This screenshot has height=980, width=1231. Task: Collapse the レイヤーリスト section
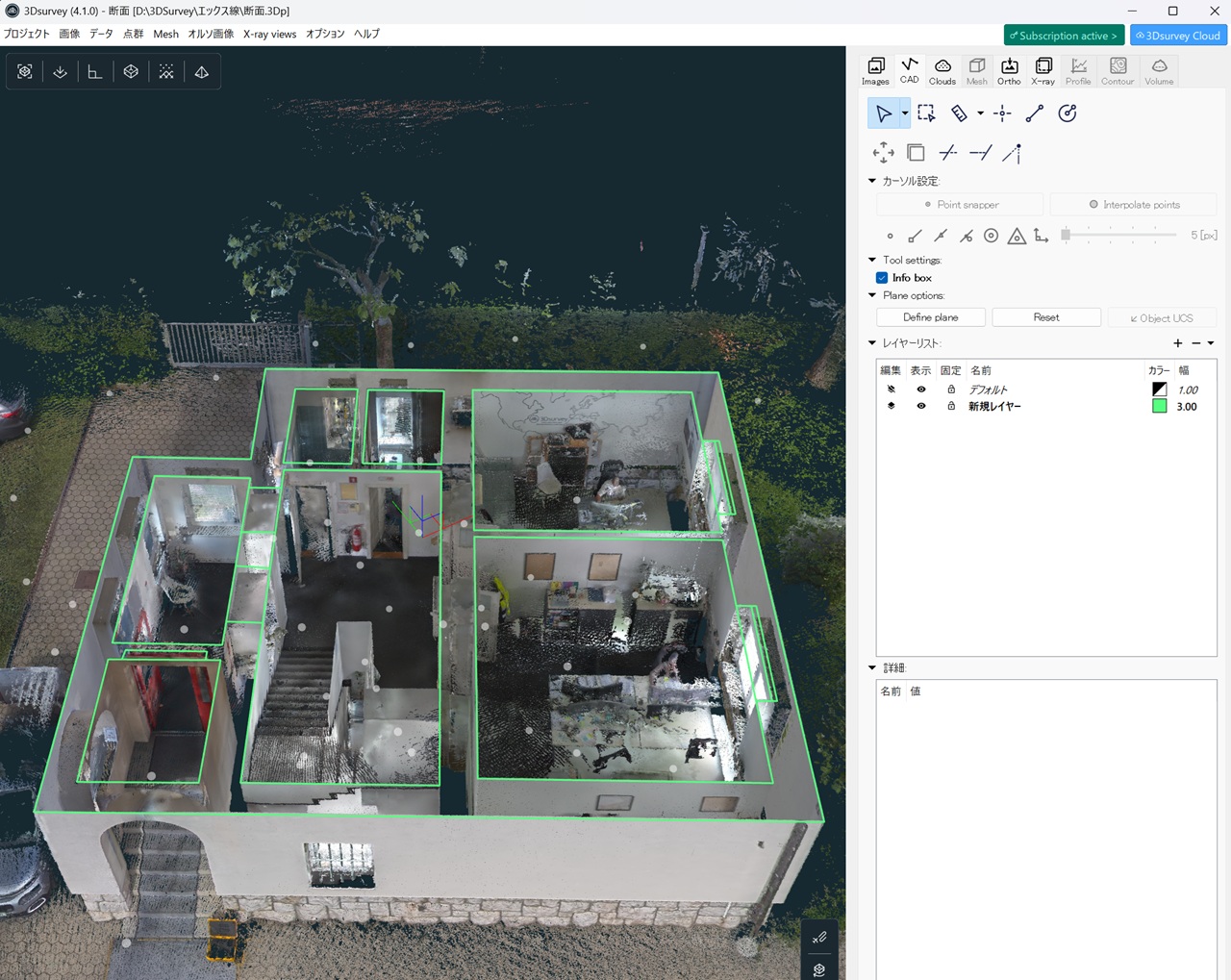click(872, 343)
